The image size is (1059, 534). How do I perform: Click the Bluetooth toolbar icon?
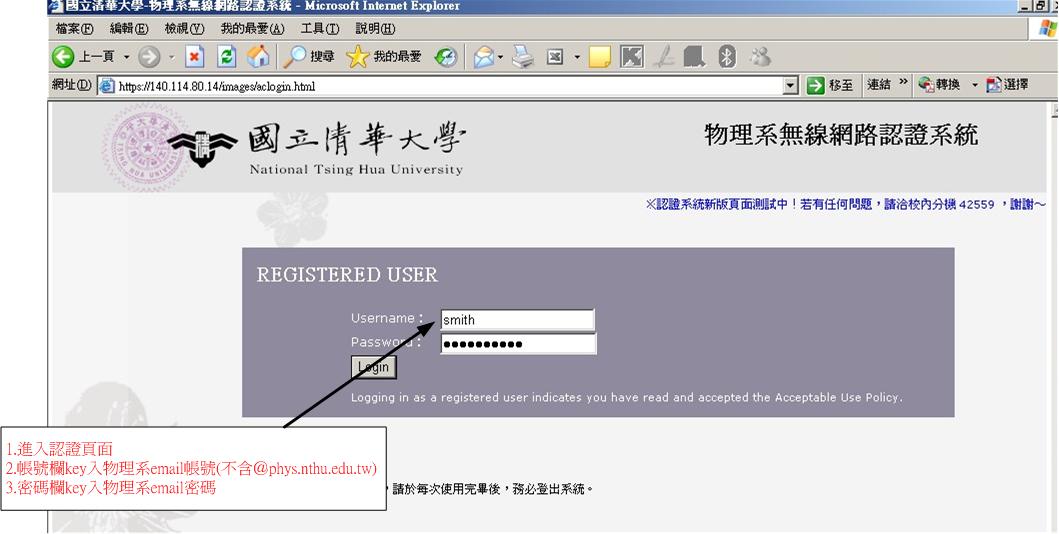[727, 58]
